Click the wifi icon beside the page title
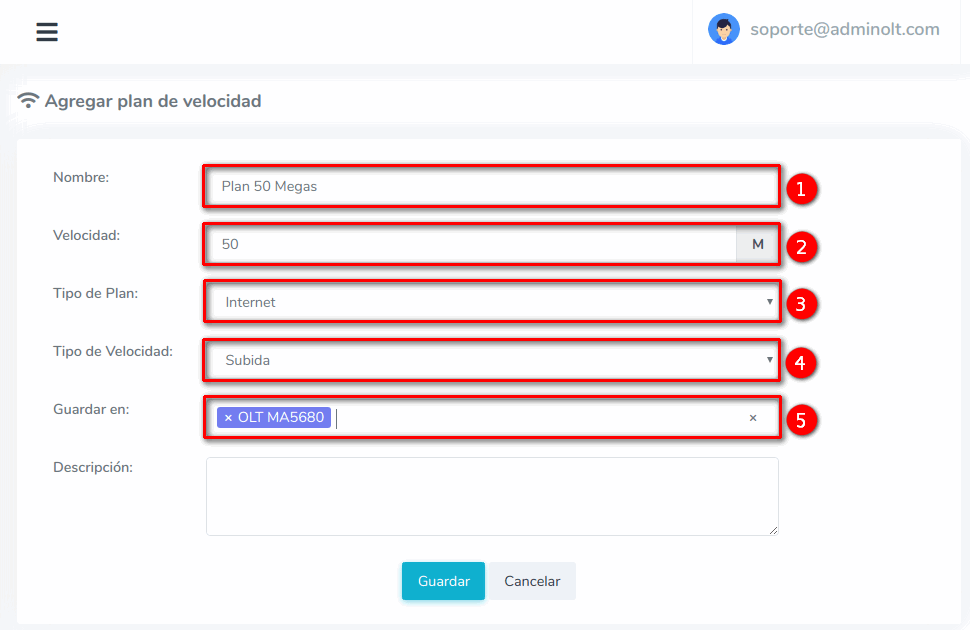The width and height of the screenshot is (970, 630). click(28, 101)
